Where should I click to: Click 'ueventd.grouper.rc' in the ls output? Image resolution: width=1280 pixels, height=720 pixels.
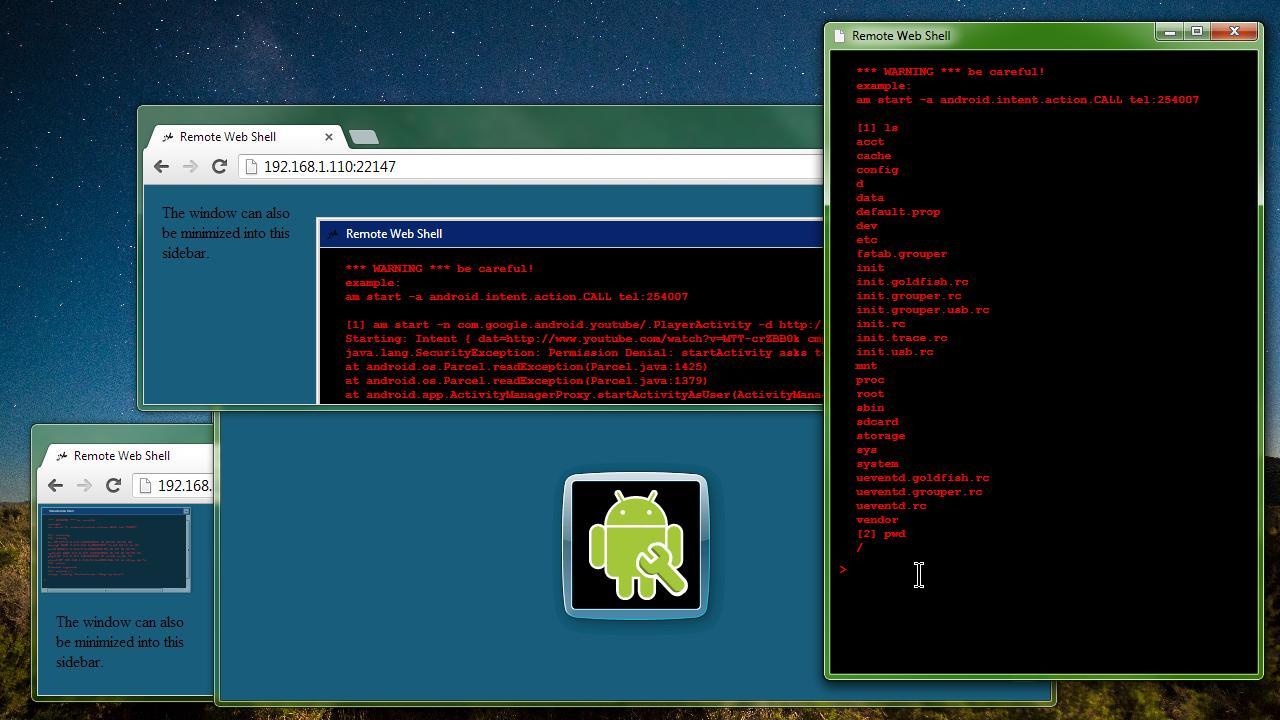pos(919,492)
